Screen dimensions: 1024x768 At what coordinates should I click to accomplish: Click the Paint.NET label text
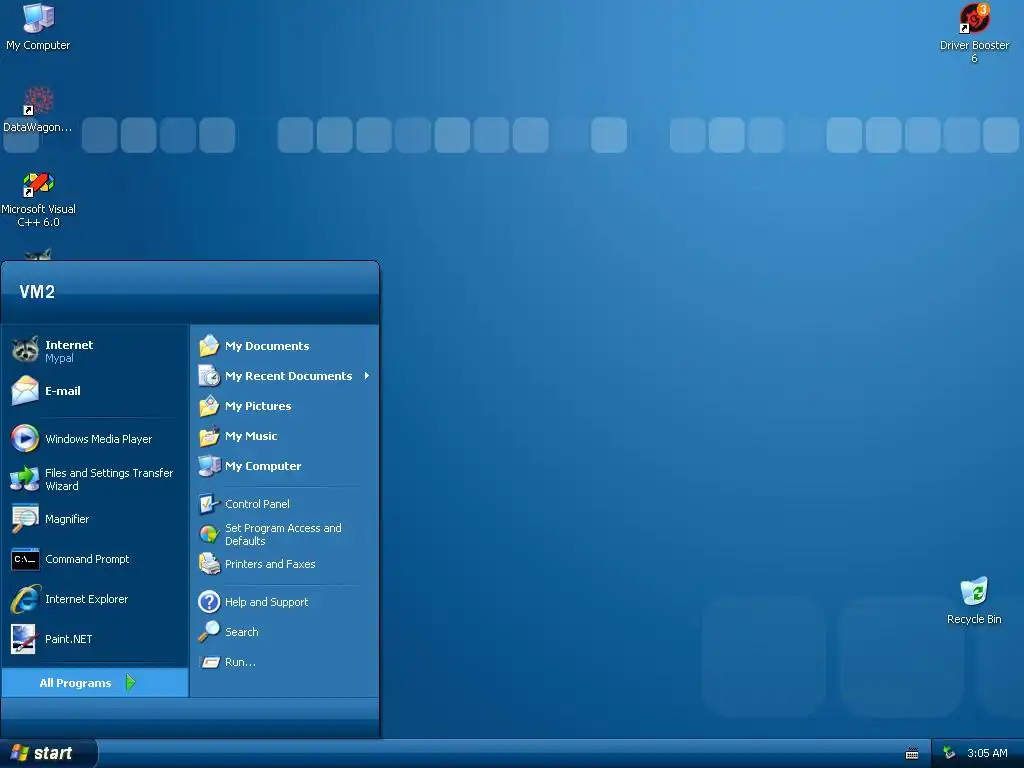tap(69, 639)
